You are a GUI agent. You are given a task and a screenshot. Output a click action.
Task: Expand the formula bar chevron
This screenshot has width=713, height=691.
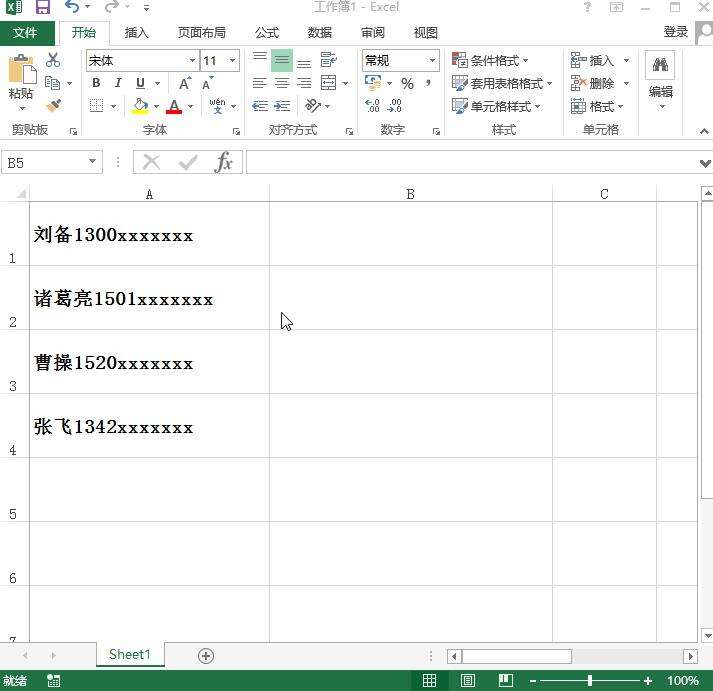[x=705, y=163]
